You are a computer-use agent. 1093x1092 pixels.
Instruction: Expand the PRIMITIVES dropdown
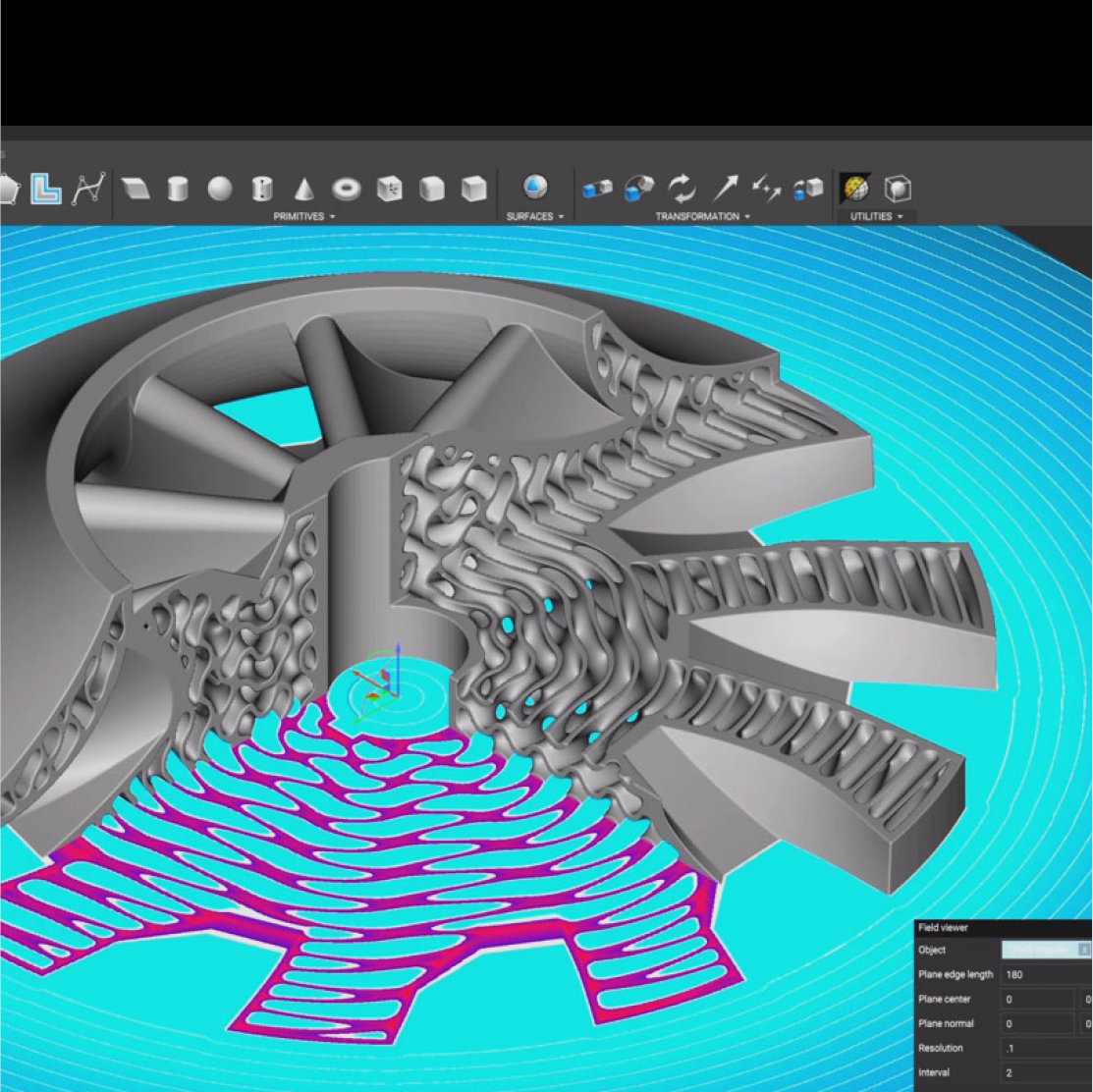pos(303,217)
